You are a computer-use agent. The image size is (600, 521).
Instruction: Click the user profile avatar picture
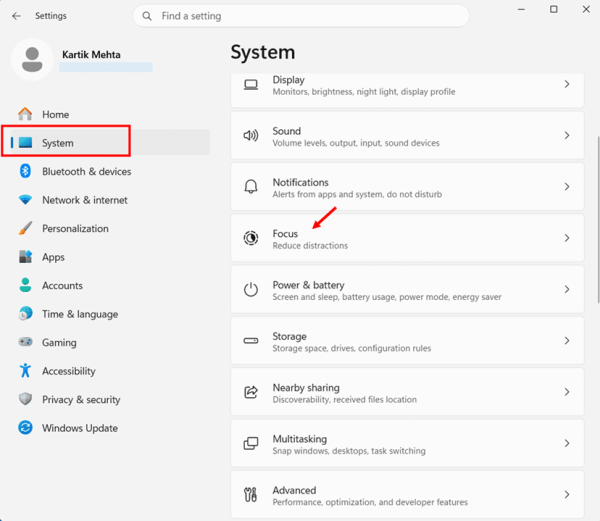32,60
